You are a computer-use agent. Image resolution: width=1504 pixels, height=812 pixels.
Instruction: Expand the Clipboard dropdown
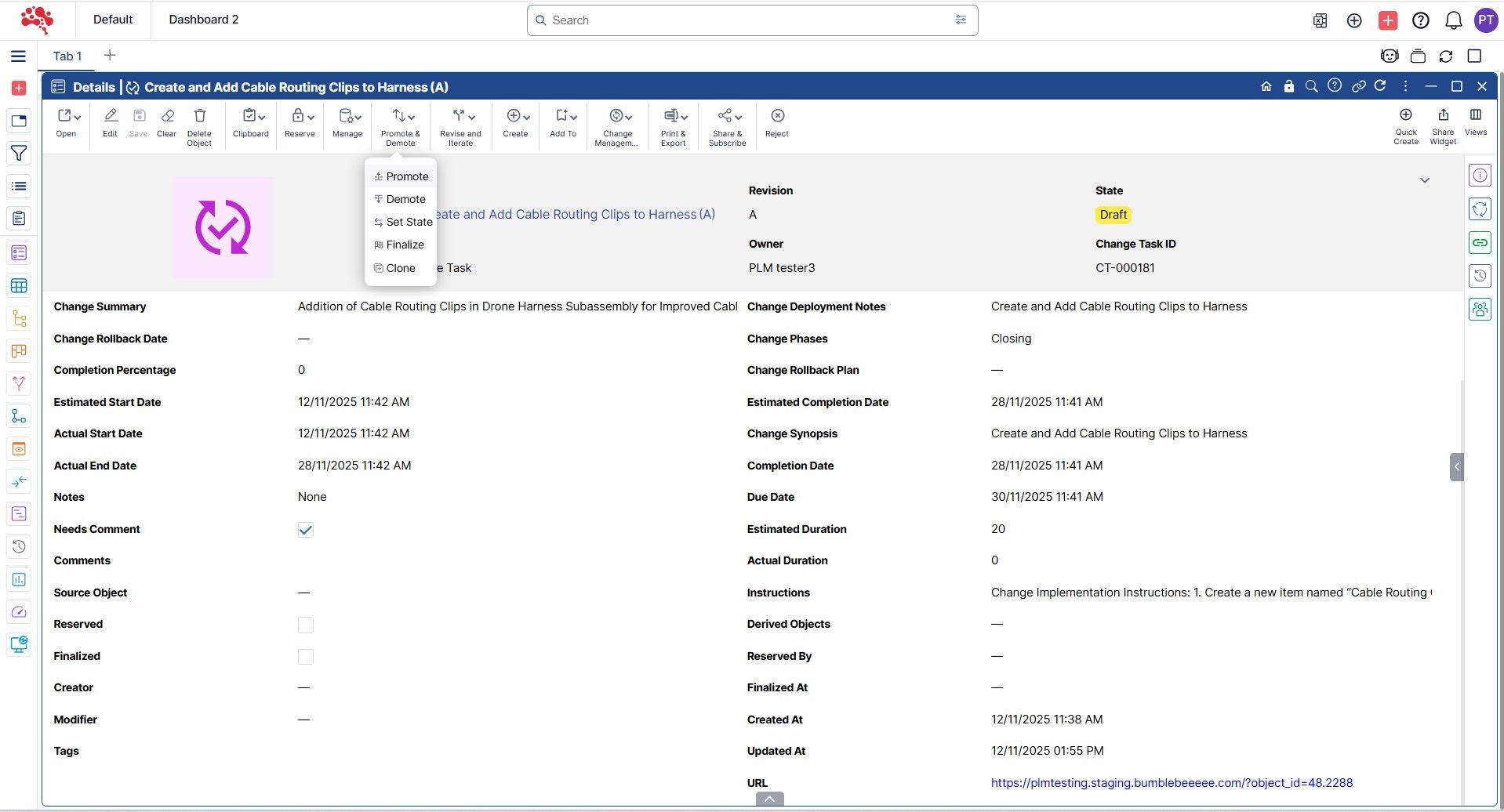(x=251, y=116)
